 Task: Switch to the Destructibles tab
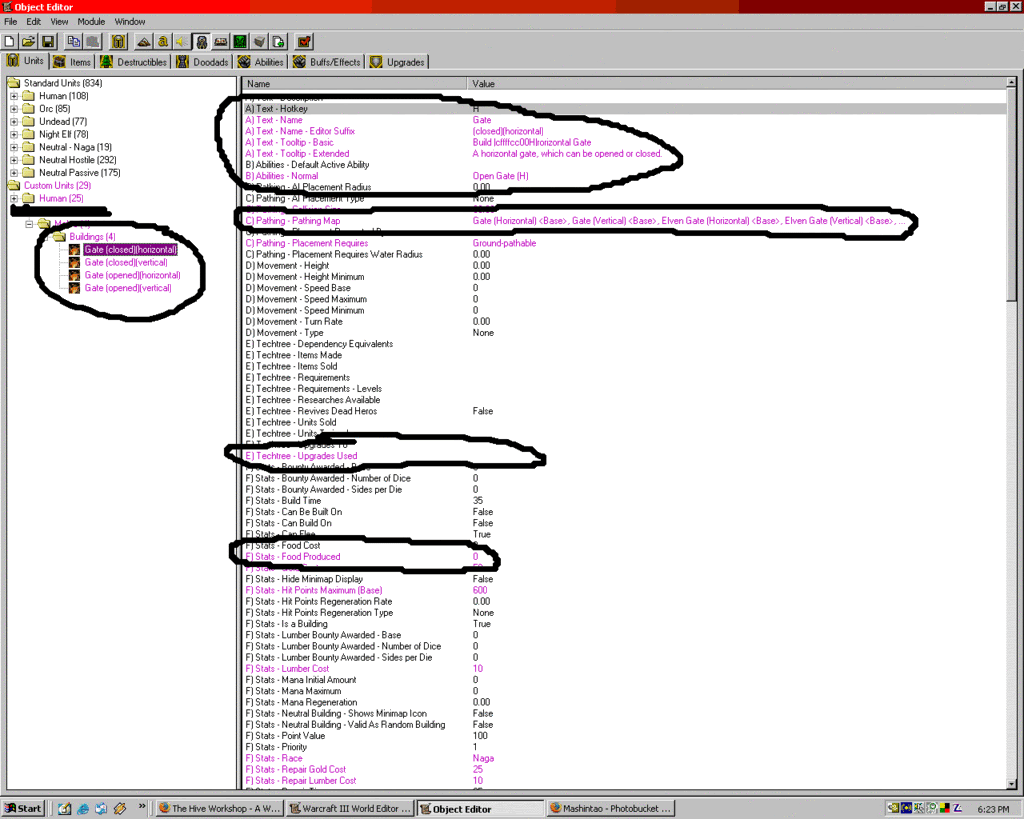[134, 62]
